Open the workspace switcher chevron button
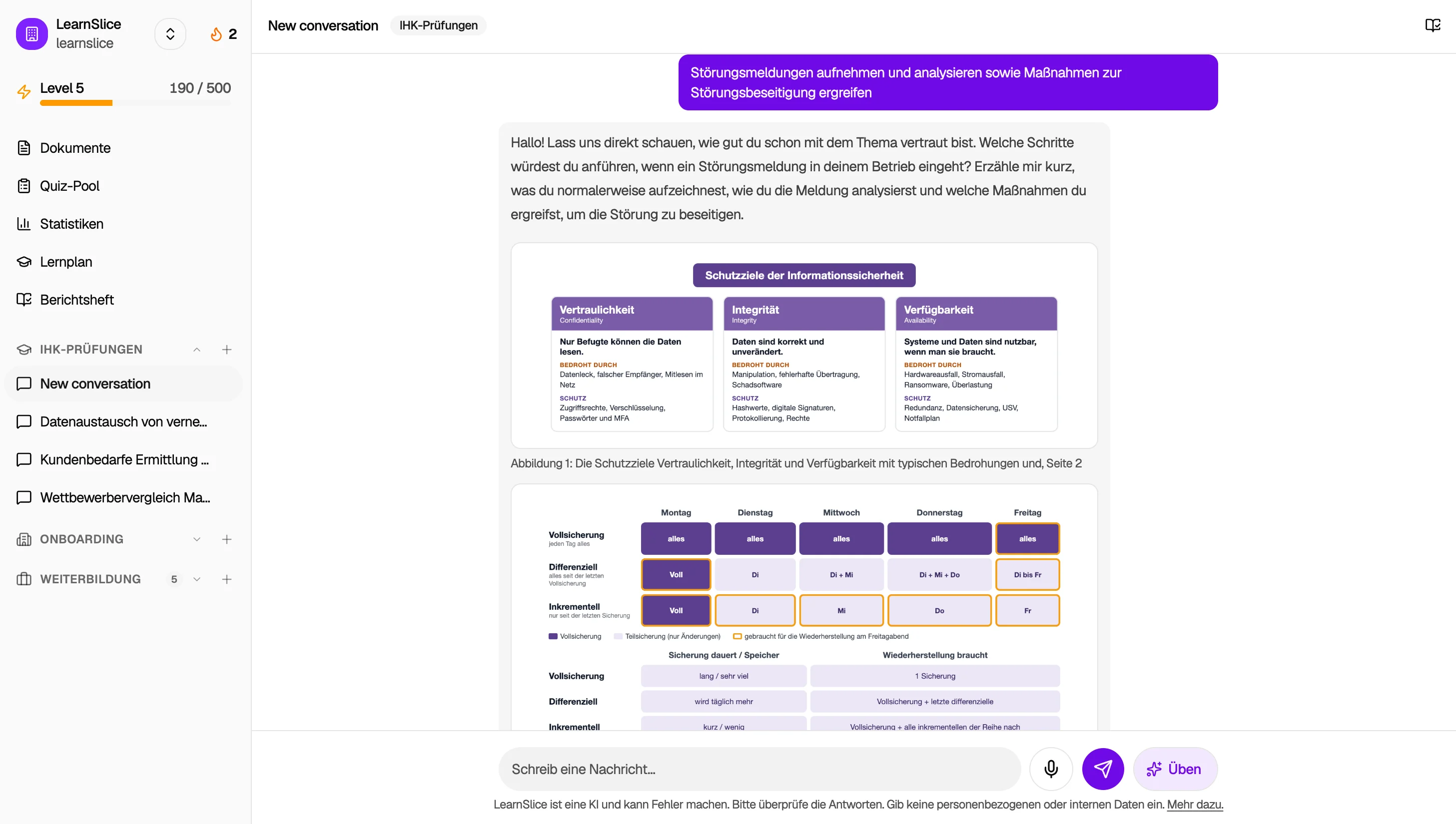The width and height of the screenshot is (1456, 824). [170, 34]
